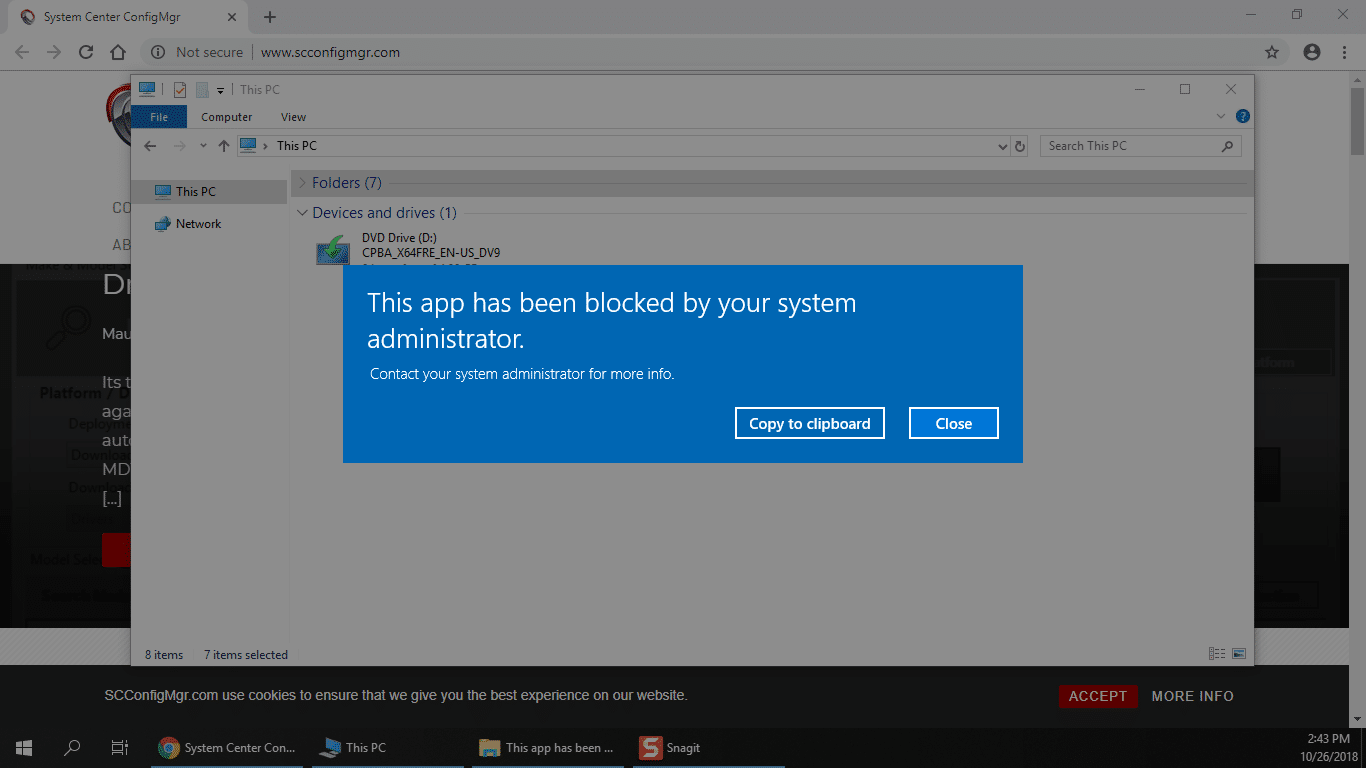
Task: Open File Explorer's blue help icon
Action: tap(1242, 117)
